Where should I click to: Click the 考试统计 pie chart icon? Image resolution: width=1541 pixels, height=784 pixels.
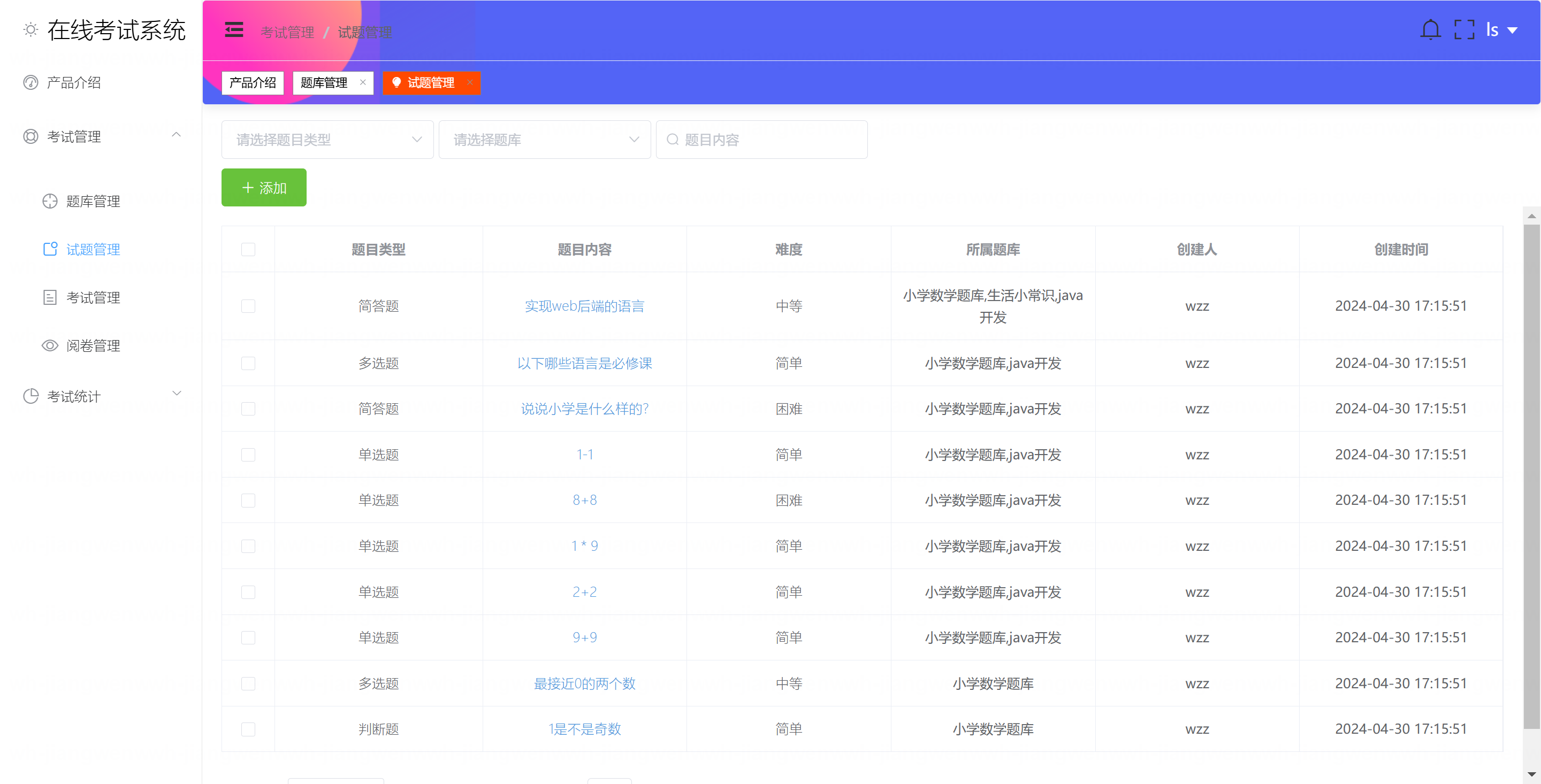30,396
